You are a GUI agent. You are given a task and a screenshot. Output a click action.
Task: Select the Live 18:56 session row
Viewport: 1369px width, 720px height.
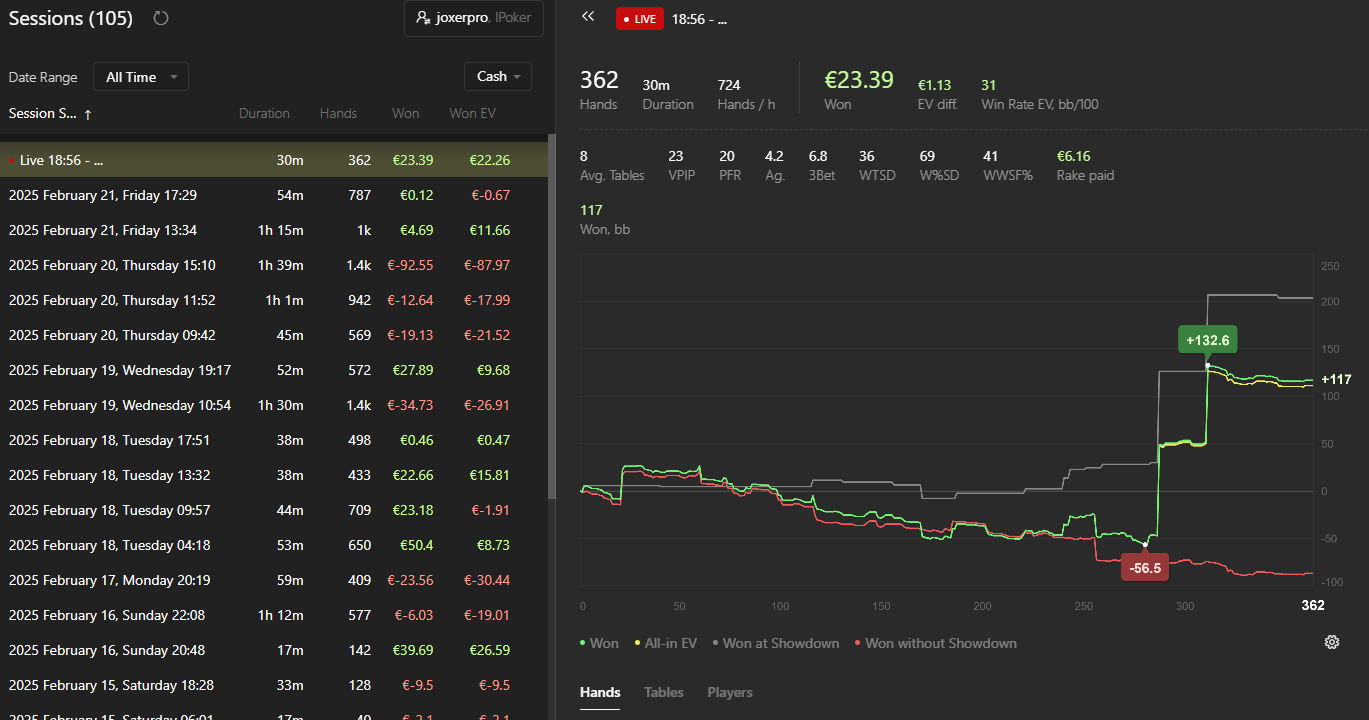[274, 160]
